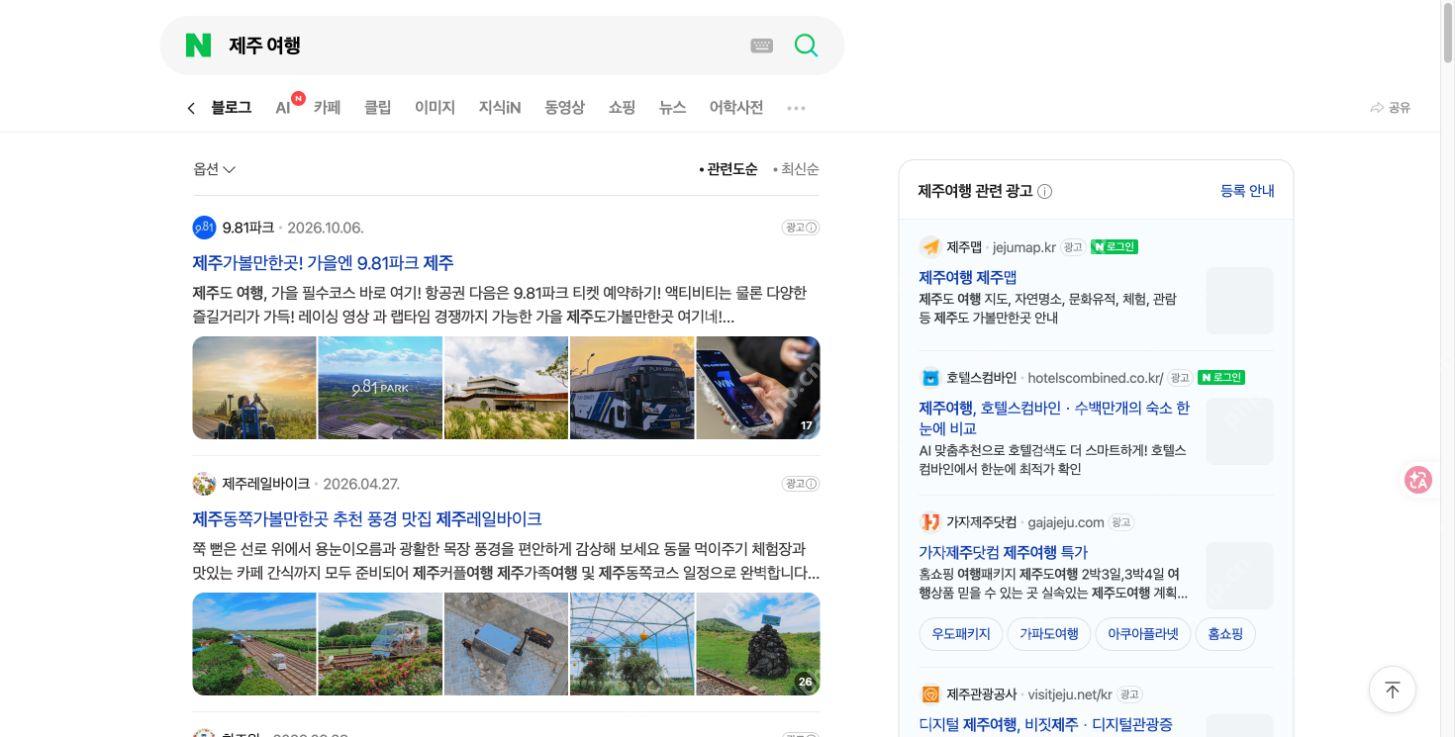Open the three-dot more tabs menu
This screenshot has width=1455, height=737.
point(796,108)
